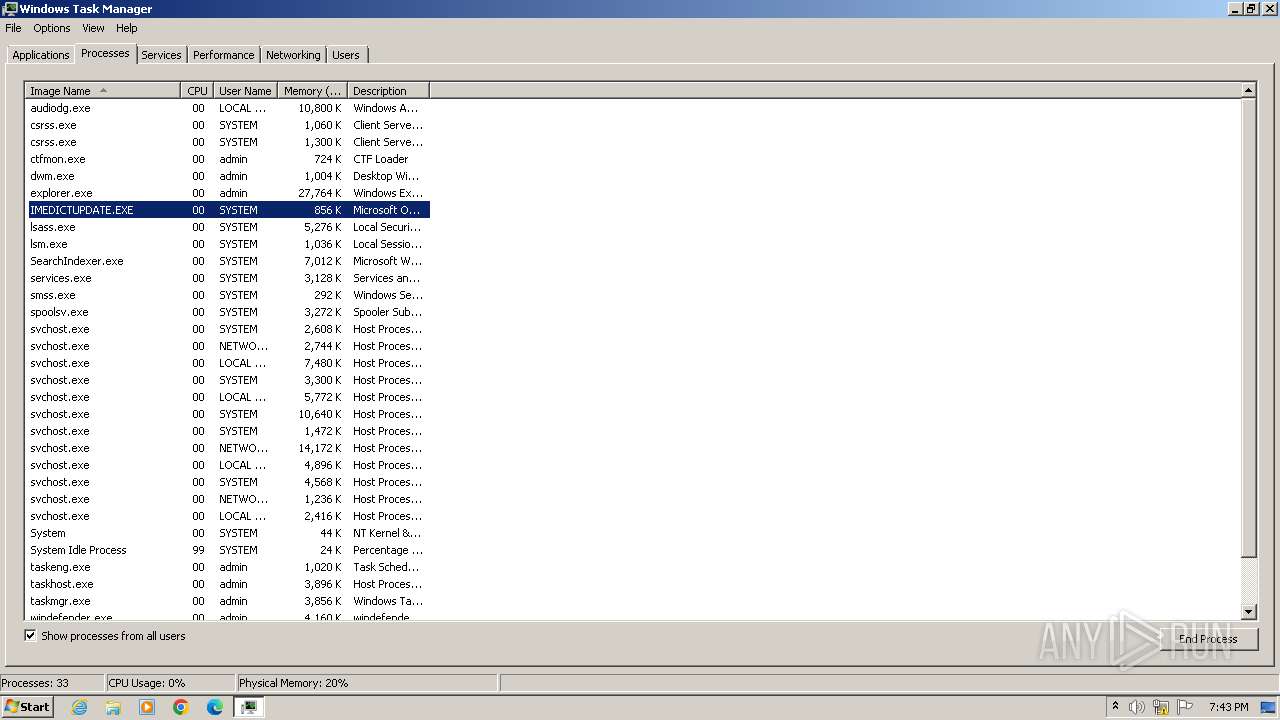Image resolution: width=1280 pixels, height=720 pixels.
Task: Switch to the Services tab
Action: [x=161, y=55]
